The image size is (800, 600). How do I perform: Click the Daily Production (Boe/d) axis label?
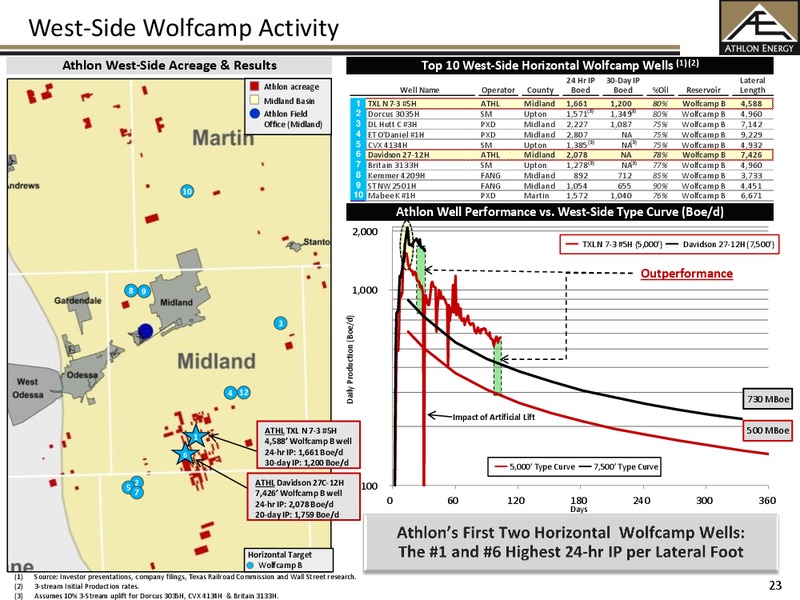pos(350,359)
